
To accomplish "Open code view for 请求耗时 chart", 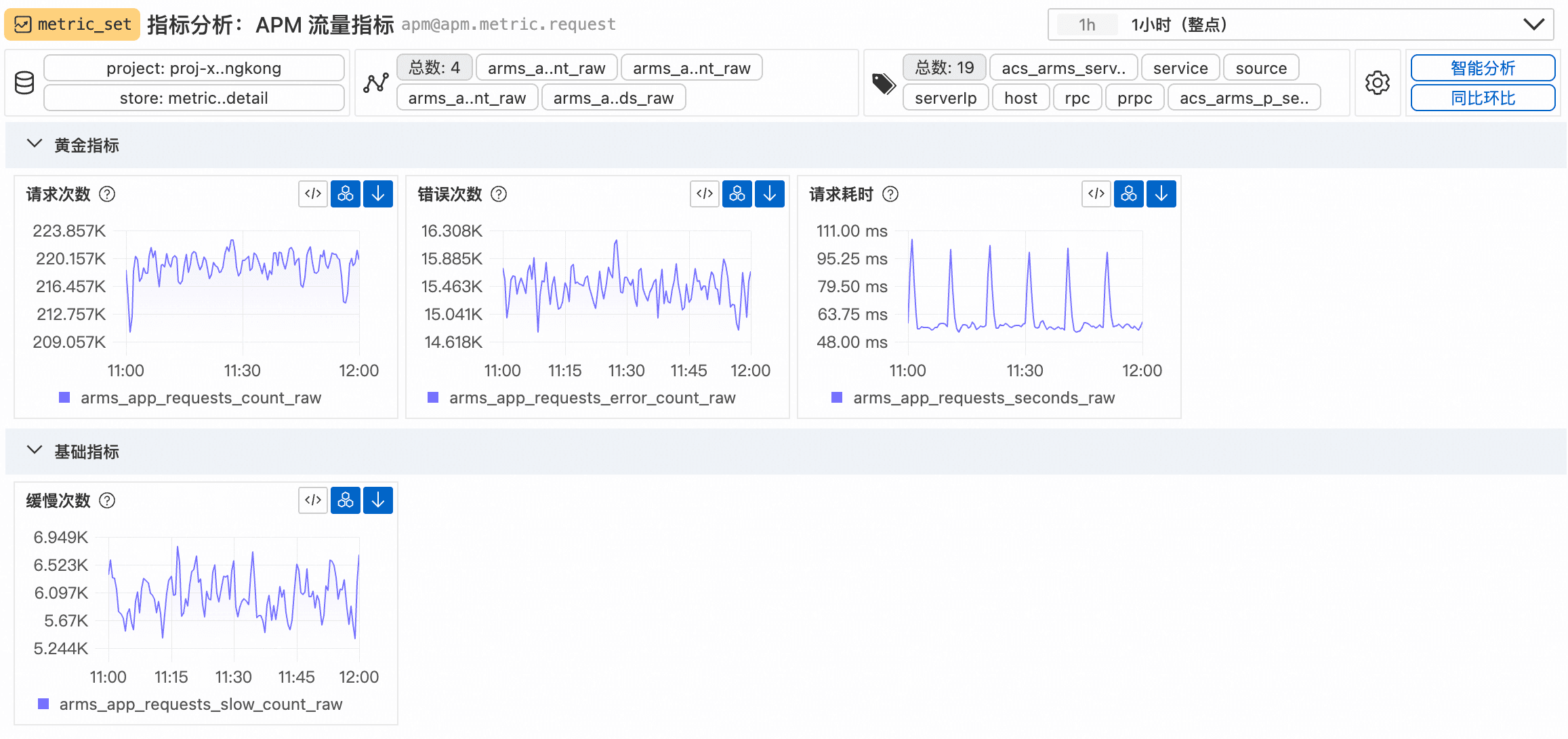I will coord(1096,194).
